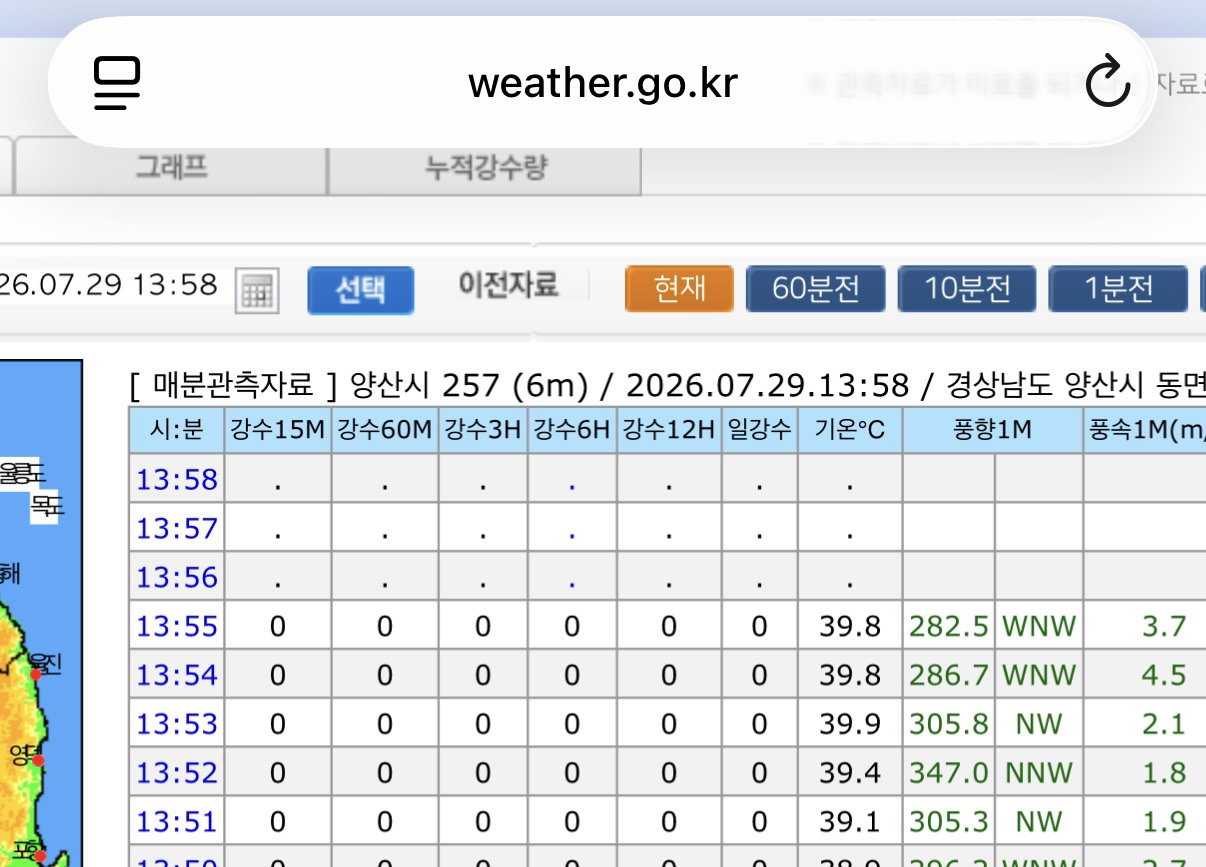Open the 13:57 time link

coord(177,528)
